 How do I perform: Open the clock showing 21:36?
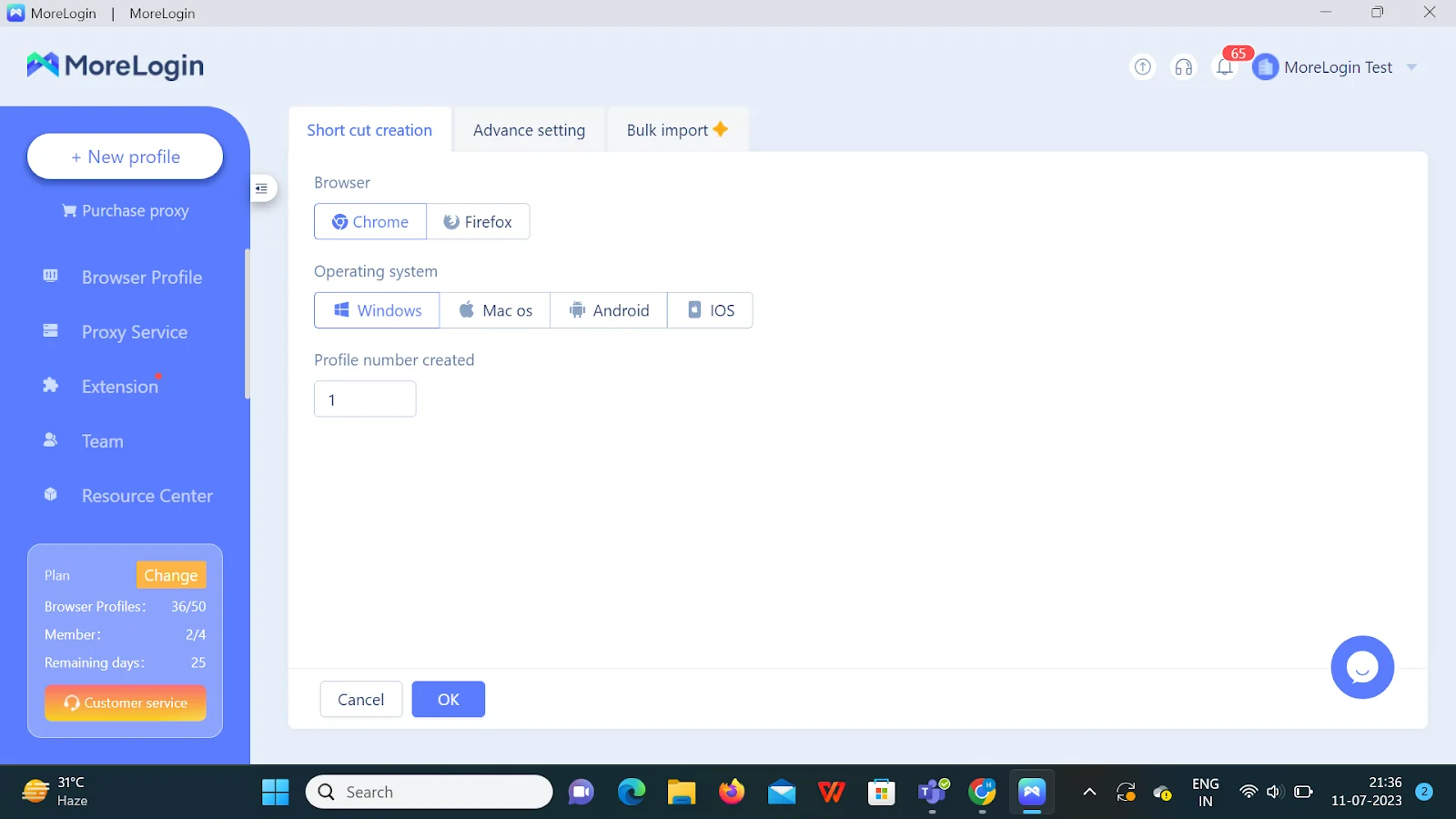[1367, 792]
